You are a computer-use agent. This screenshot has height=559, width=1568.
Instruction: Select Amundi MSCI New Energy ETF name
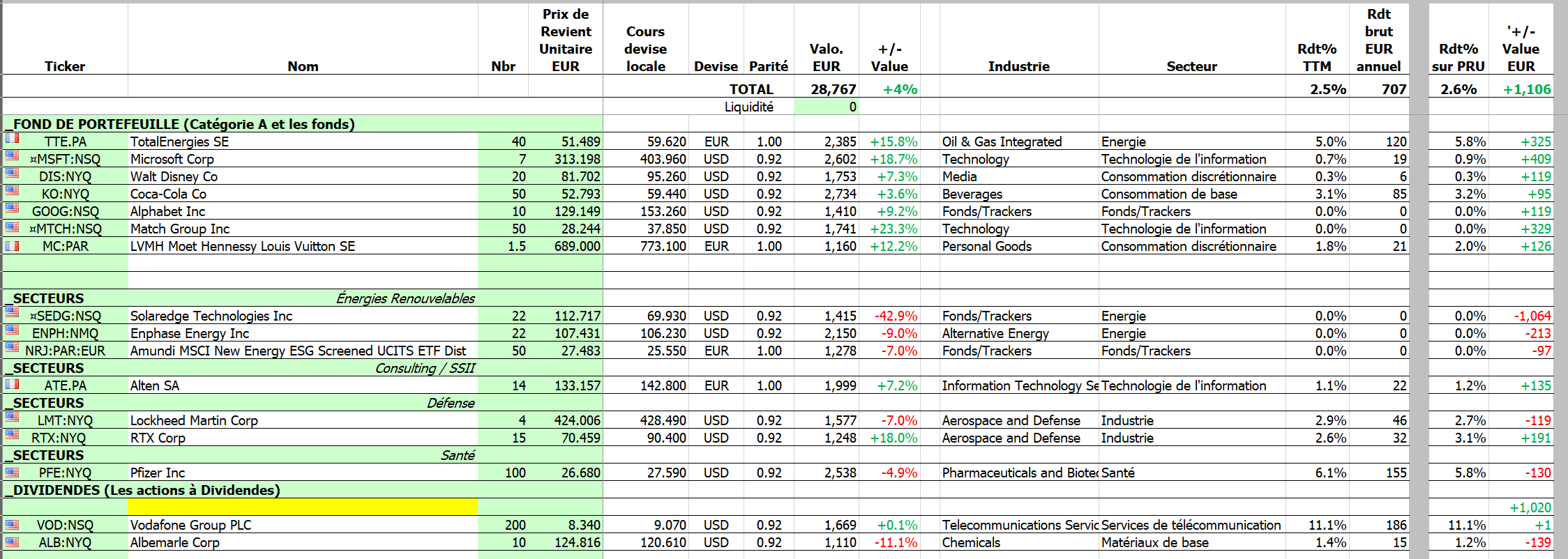coord(298,351)
